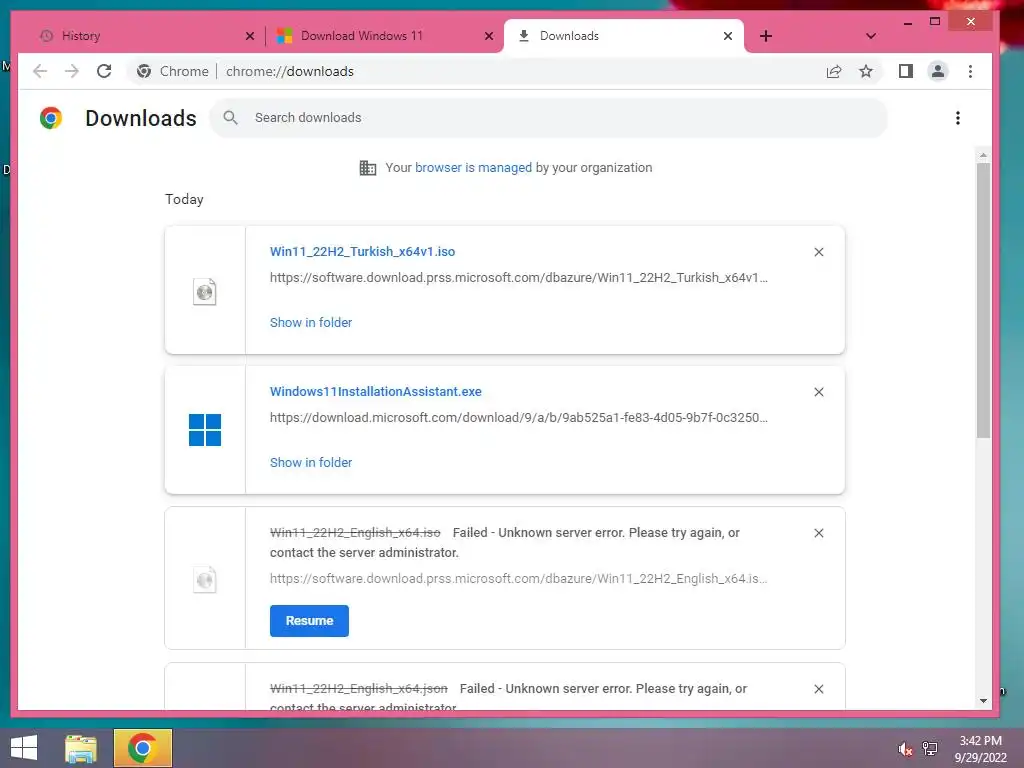Click the scrollbar up arrow

coord(983,155)
